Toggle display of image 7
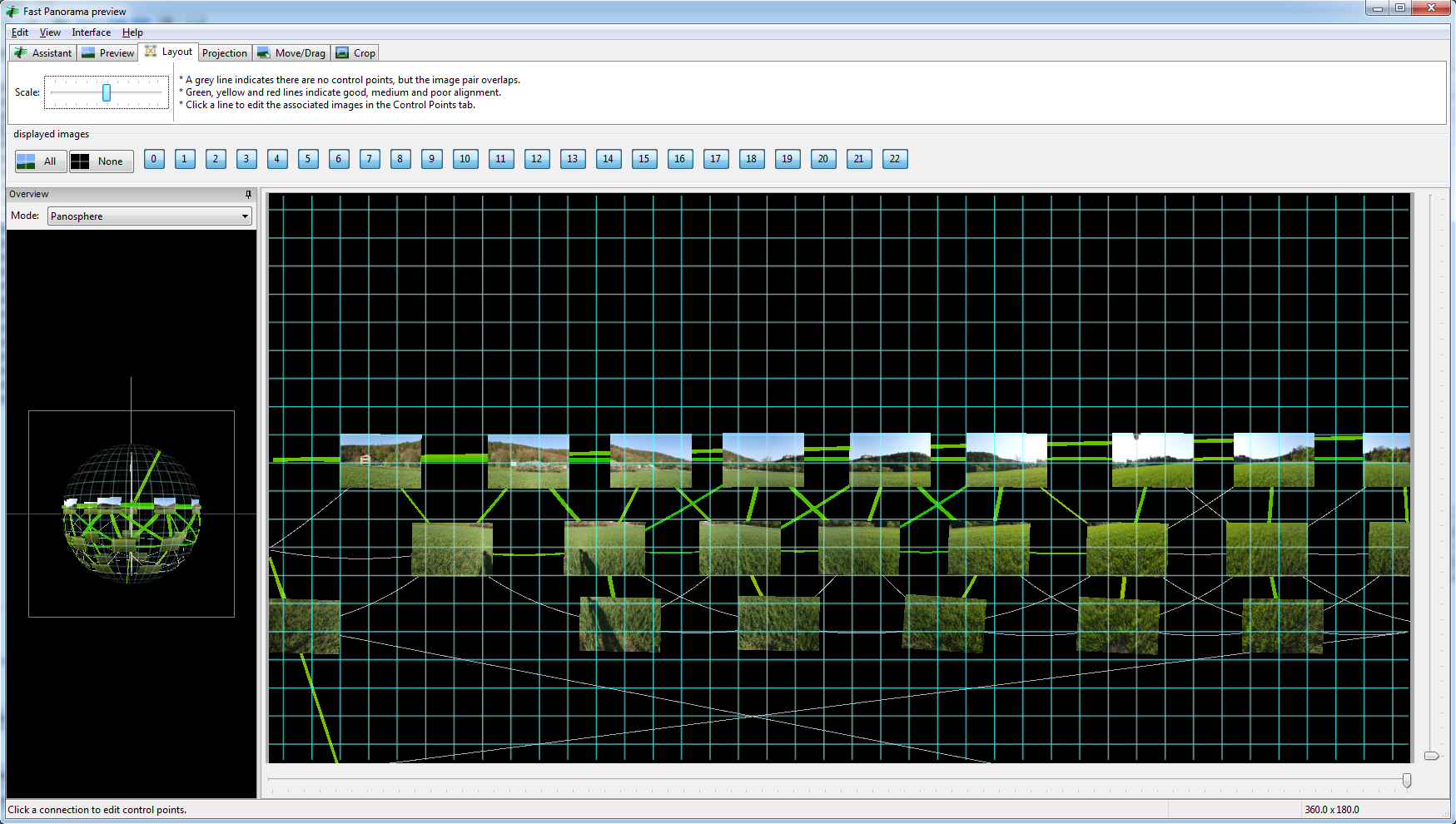 [x=370, y=159]
